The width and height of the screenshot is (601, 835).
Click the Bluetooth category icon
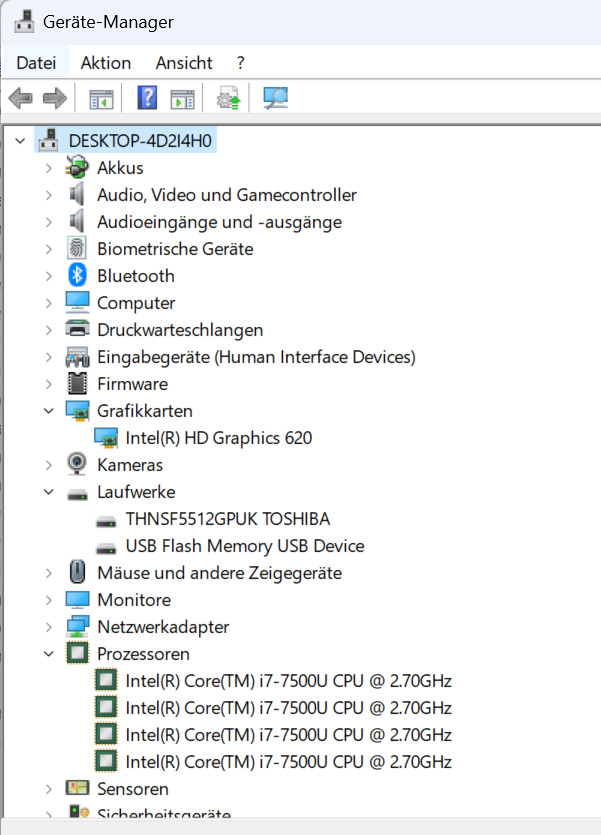point(77,275)
